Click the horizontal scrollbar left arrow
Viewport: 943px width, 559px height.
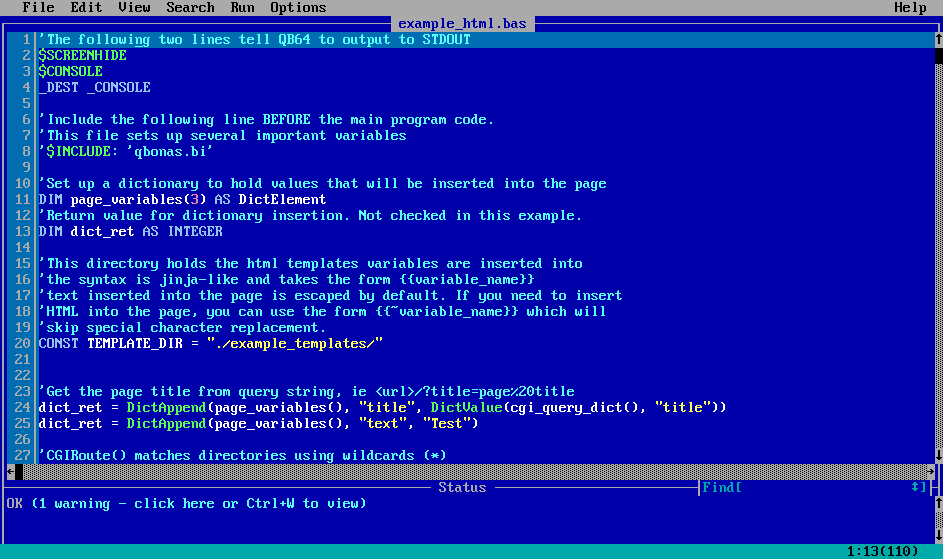tap(10, 472)
